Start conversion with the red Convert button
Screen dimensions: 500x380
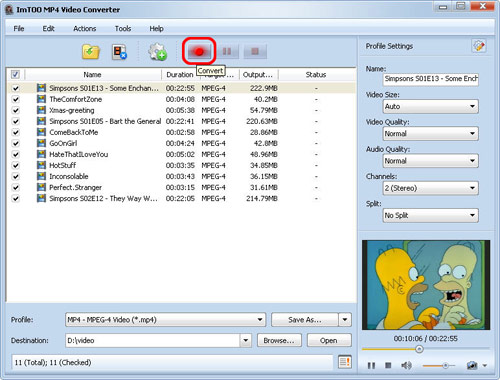[199, 51]
